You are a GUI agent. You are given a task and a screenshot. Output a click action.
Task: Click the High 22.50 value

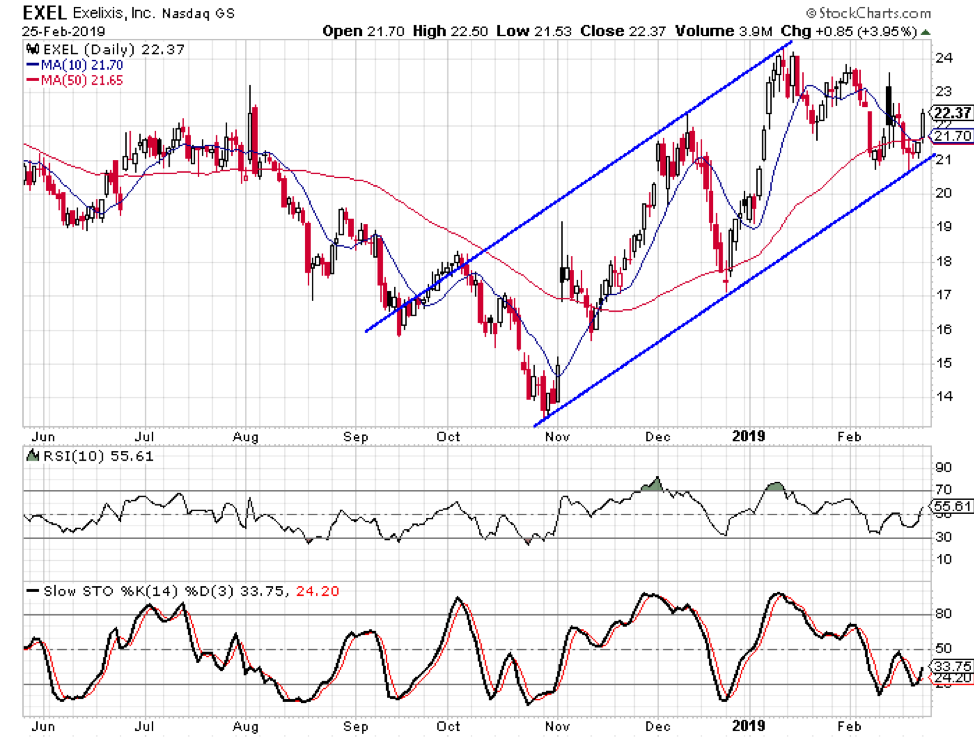pyautogui.click(x=450, y=31)
